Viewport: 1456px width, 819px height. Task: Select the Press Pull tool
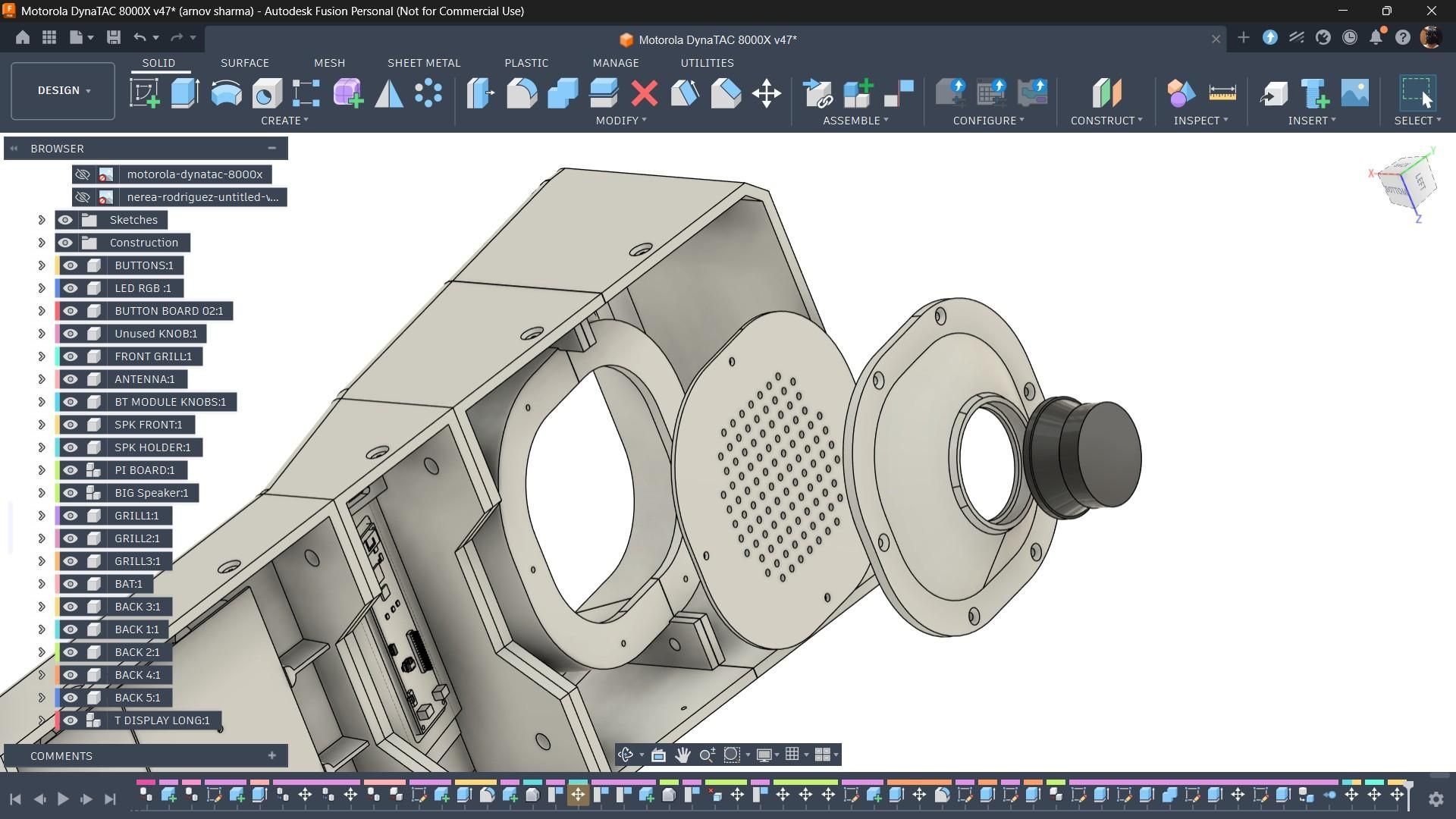coord(481,93)
